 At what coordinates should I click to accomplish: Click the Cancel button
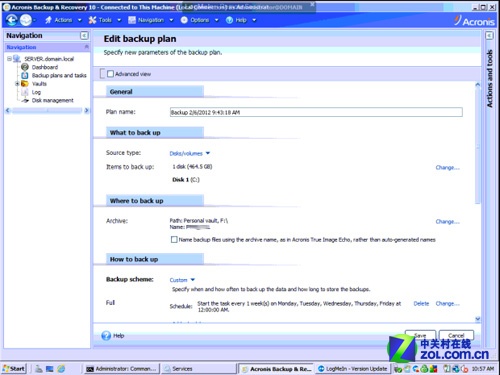456,335
